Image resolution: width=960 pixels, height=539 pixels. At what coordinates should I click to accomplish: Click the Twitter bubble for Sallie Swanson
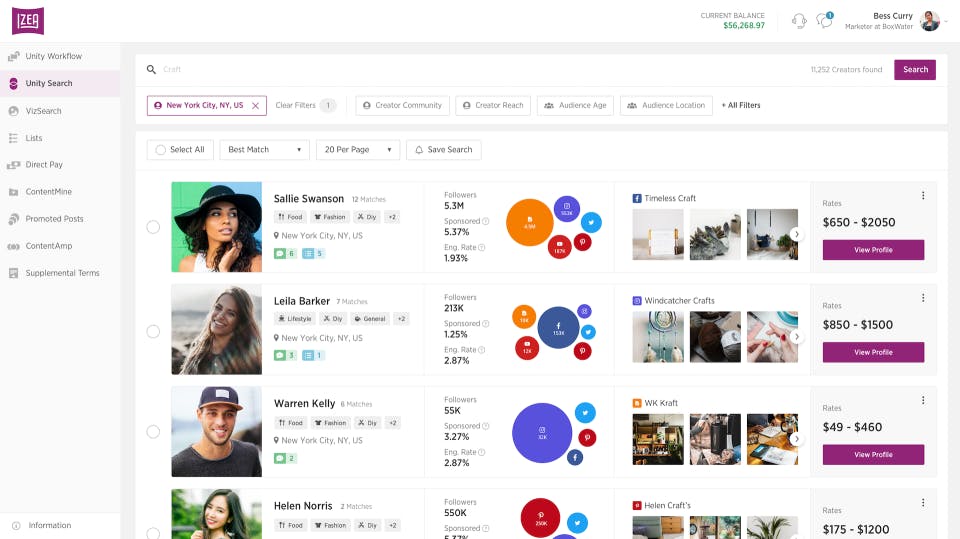(592, 223)
